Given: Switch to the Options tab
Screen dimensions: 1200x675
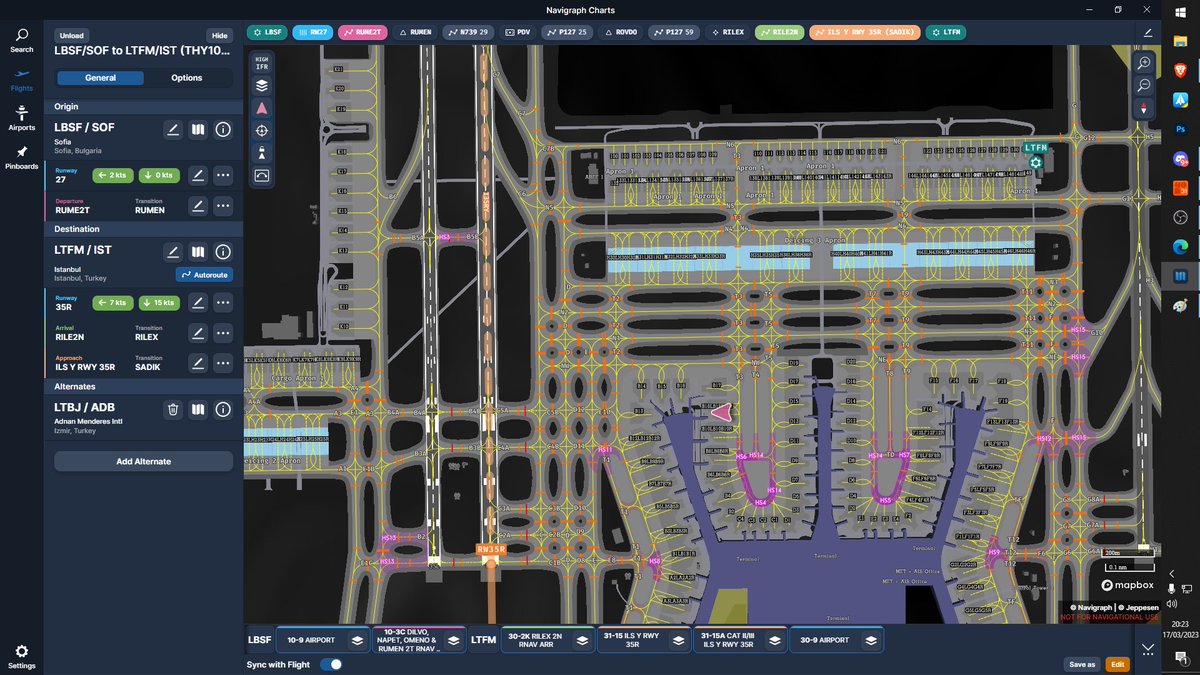Looking at the screenshot, I should (188, 77).
